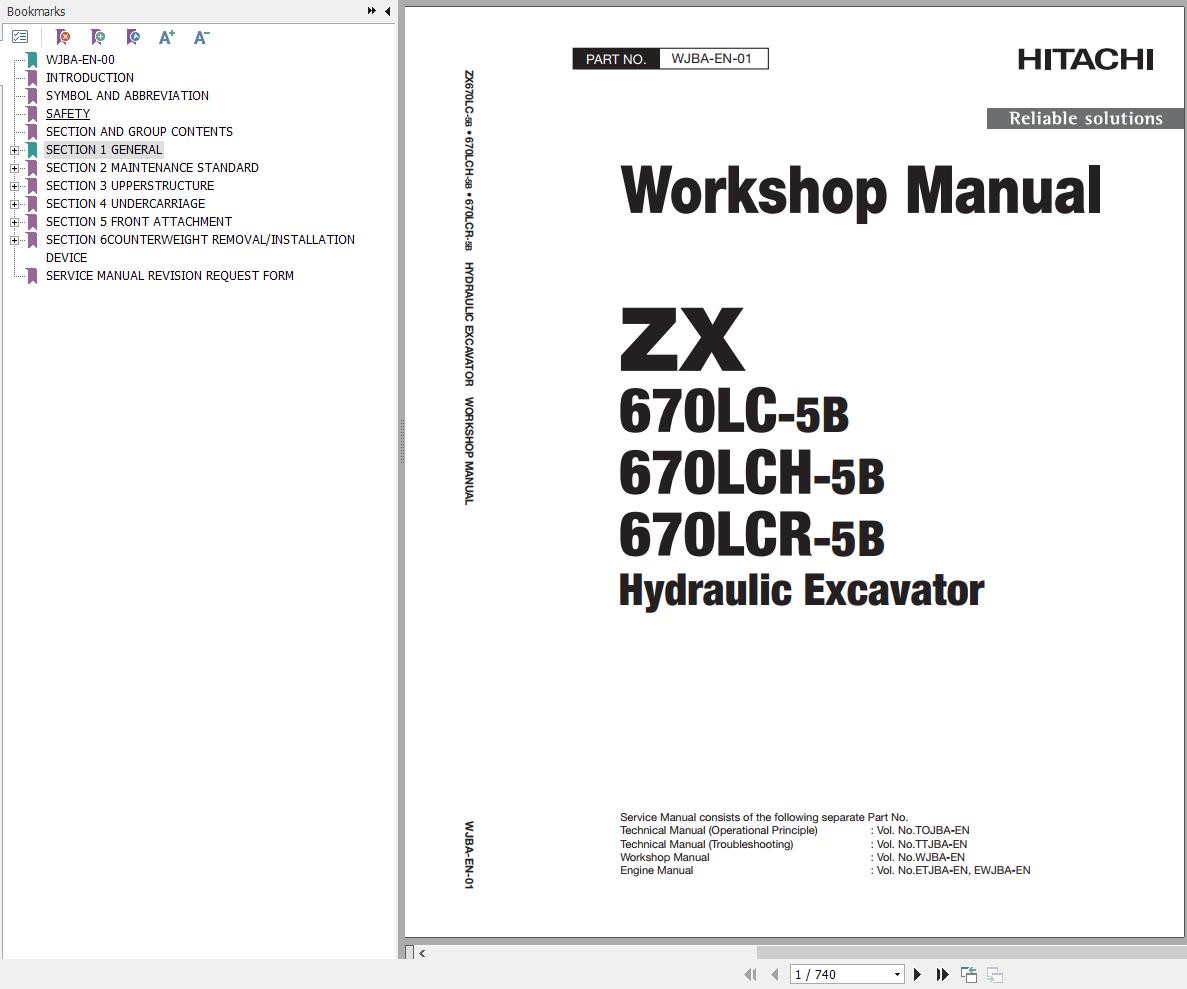Expand SECTION 5 FRONT ATTACHMENT bookmark
This screenshot has height=989, width=1187.
[x=14, y=223]
